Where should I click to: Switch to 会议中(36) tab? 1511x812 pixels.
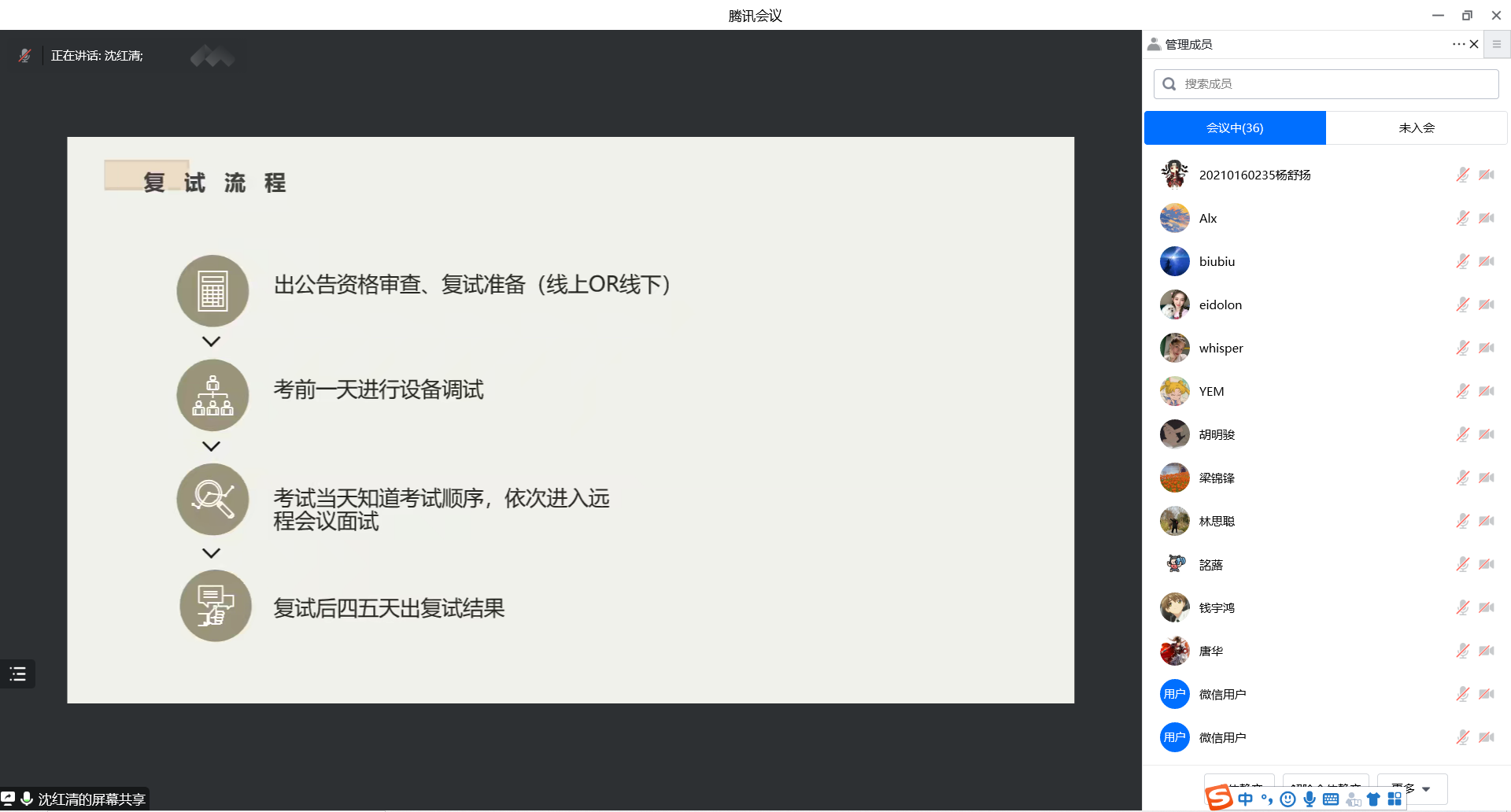coord(1234,127)
